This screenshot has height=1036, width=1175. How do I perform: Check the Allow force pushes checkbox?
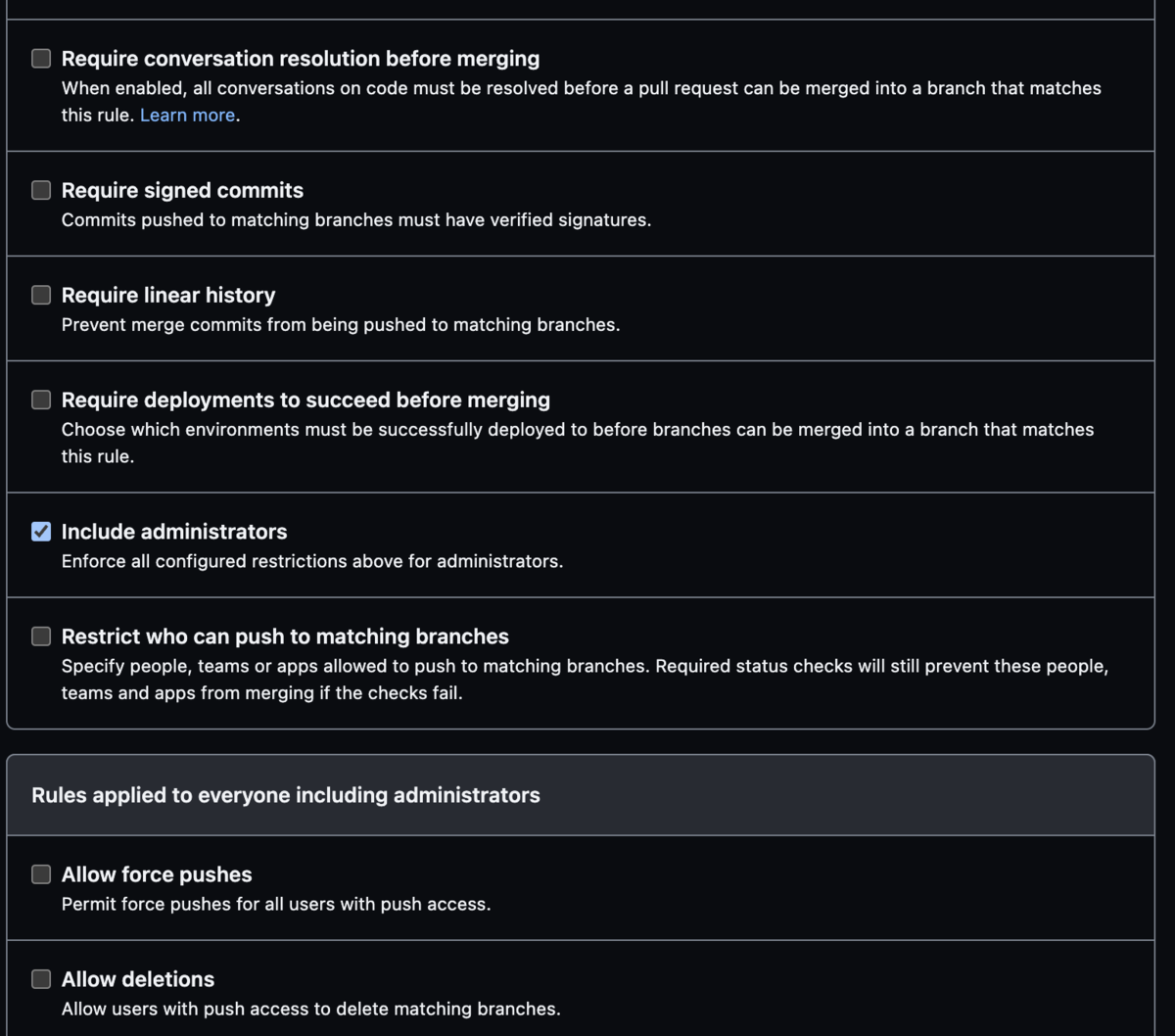pos(41,874)
